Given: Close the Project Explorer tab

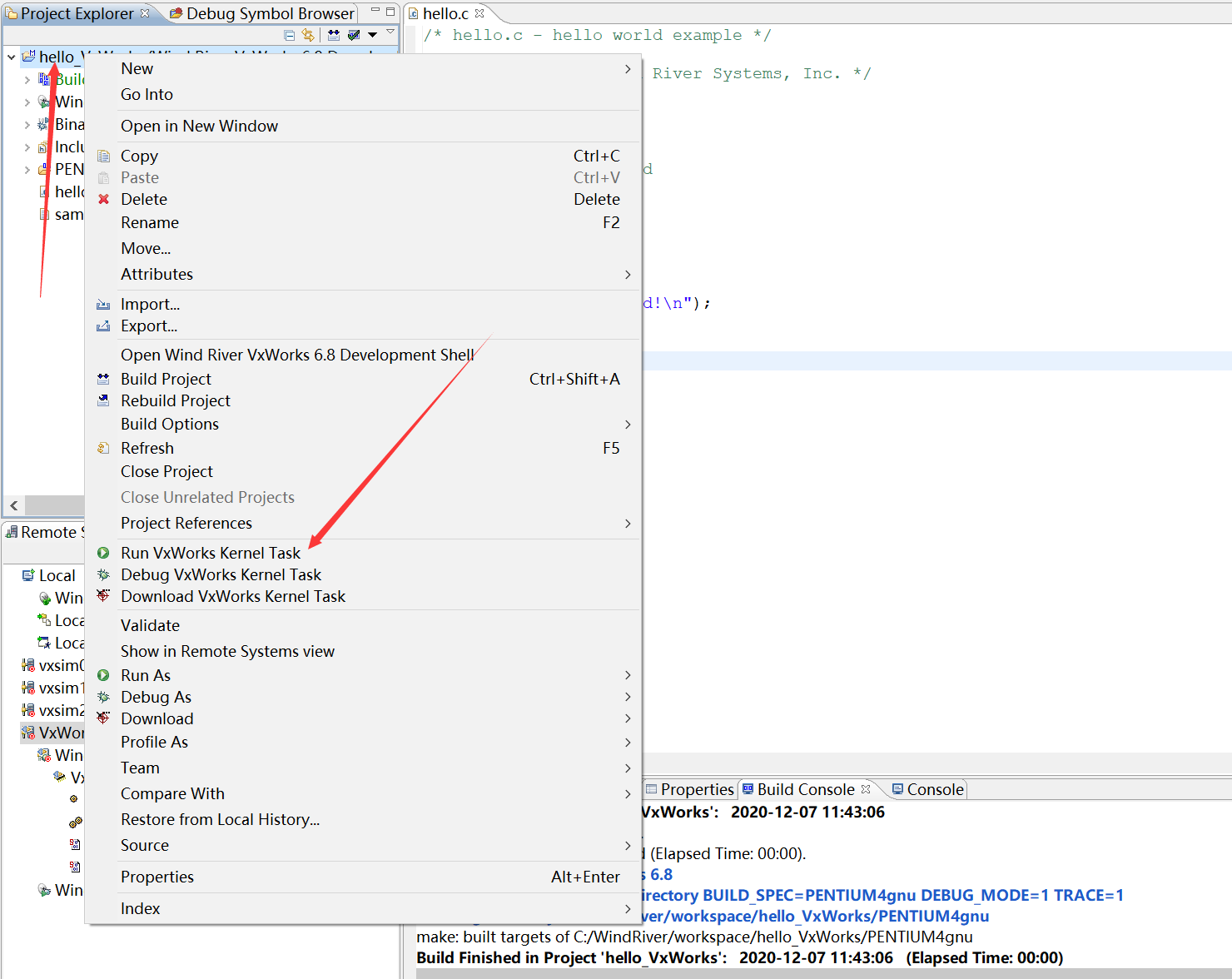Looking at the screenshot, I should [145, 13].
